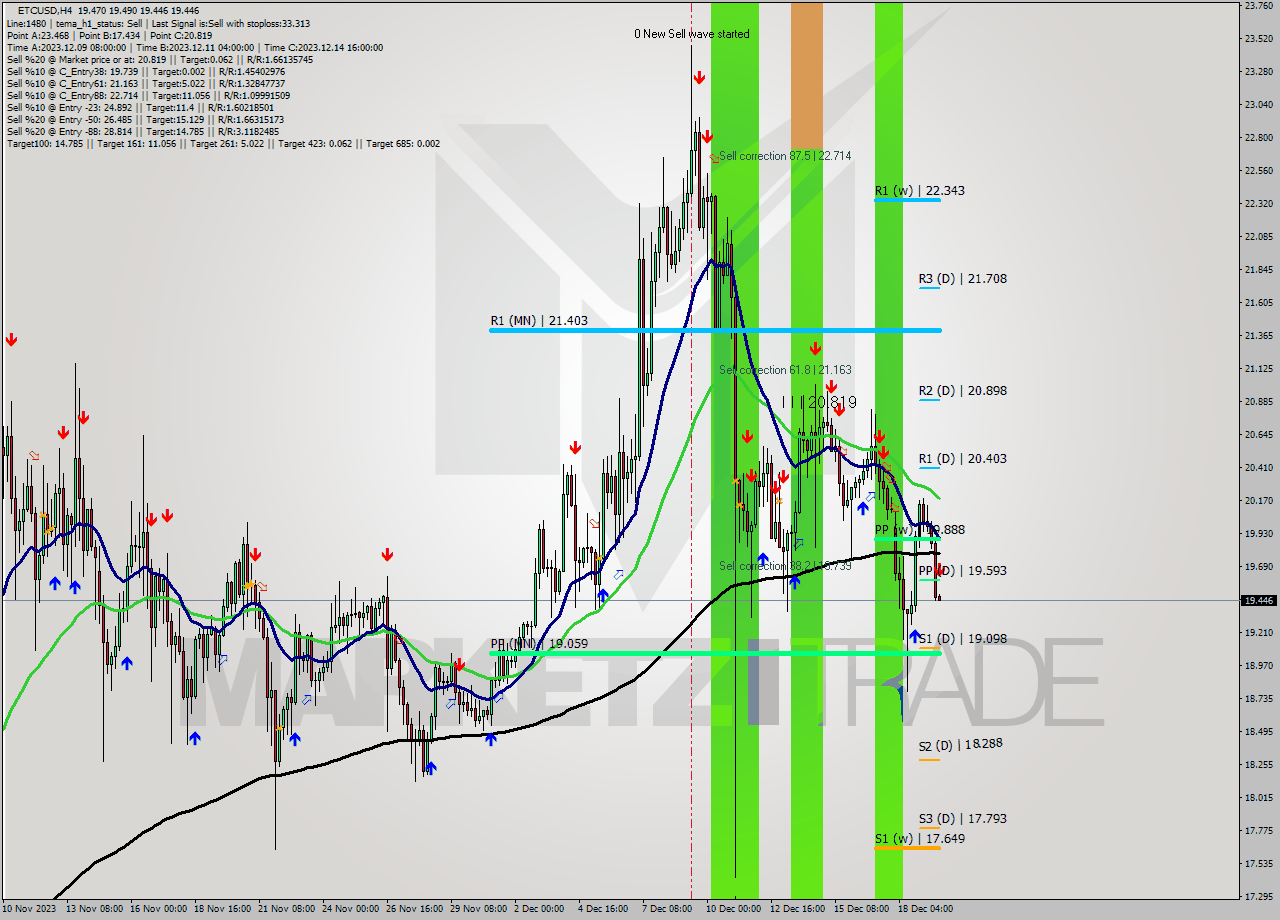Select the long blue R1 (MN) level line

coord(714,330)
